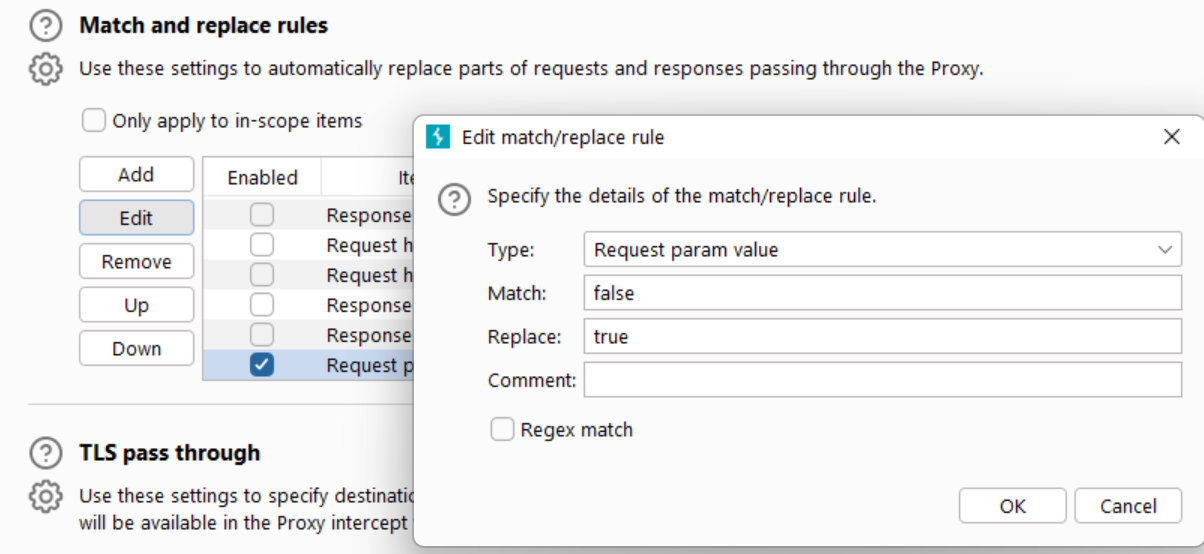Click help icon inside Edit match/replace dialog
The image size is (1204, 554).
pyautogui.click(x=455, y=199)
